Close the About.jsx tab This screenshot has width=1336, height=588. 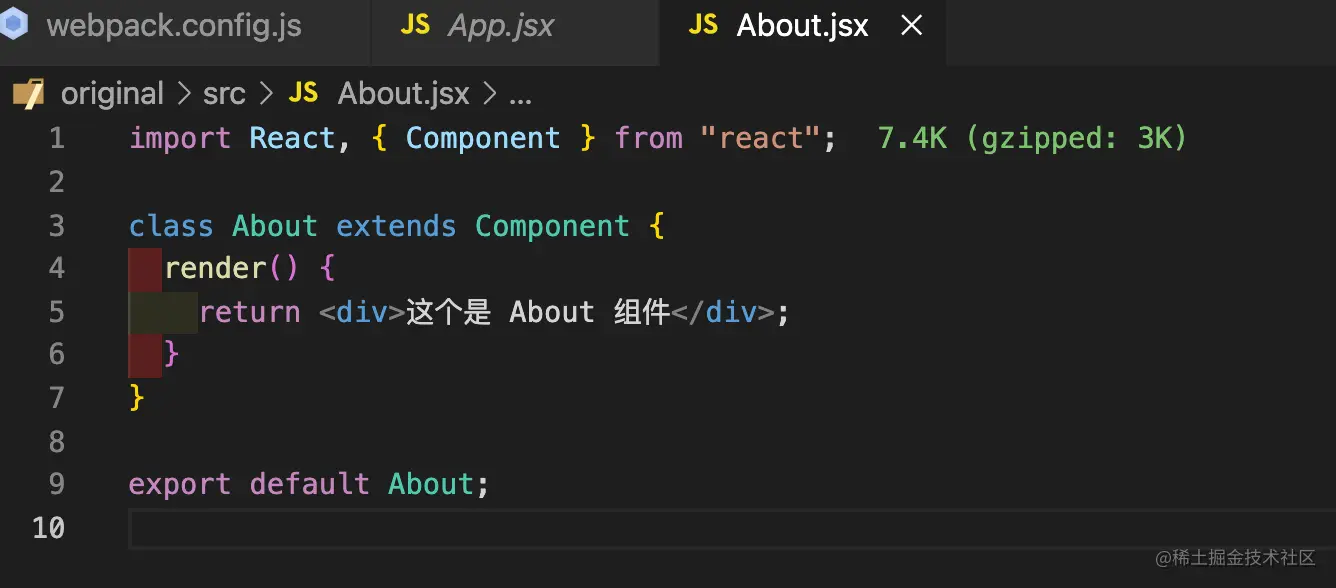pyautogui.click(x=911, y=26)
